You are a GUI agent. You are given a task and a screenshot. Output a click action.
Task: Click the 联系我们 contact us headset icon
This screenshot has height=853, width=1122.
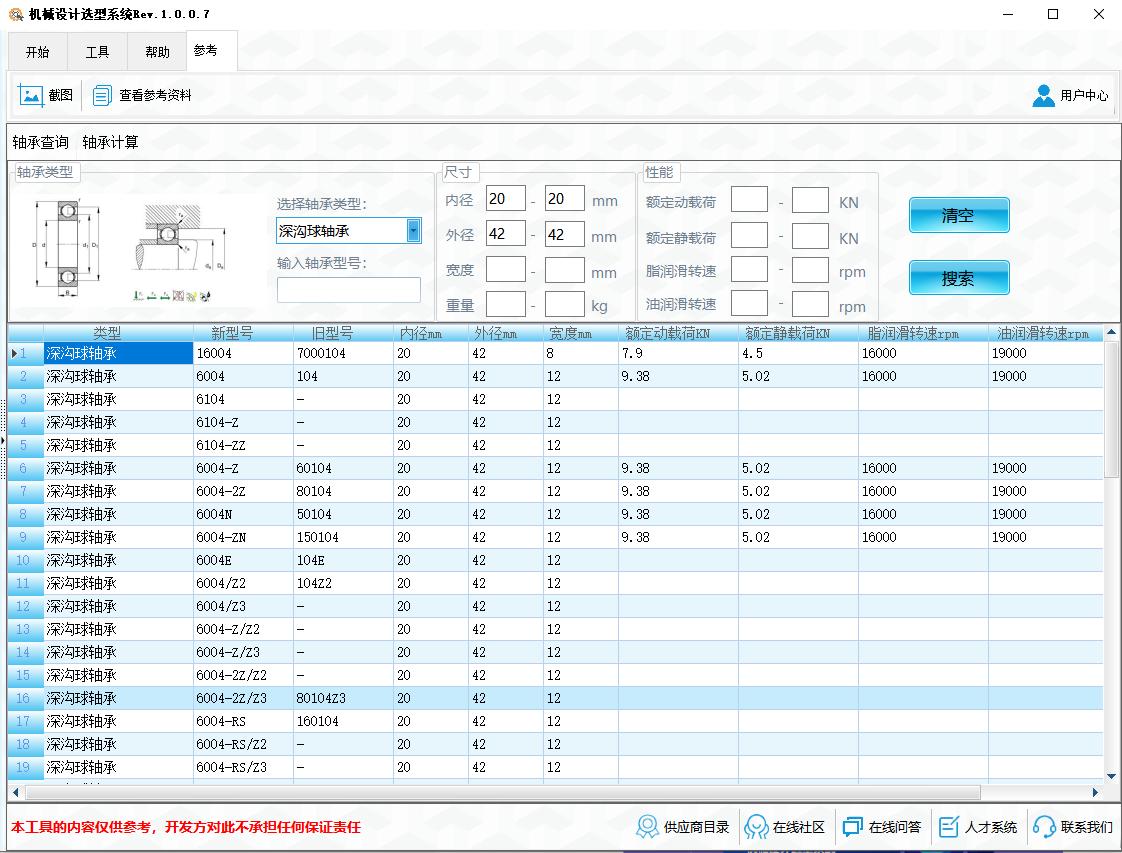point(1044,827)
